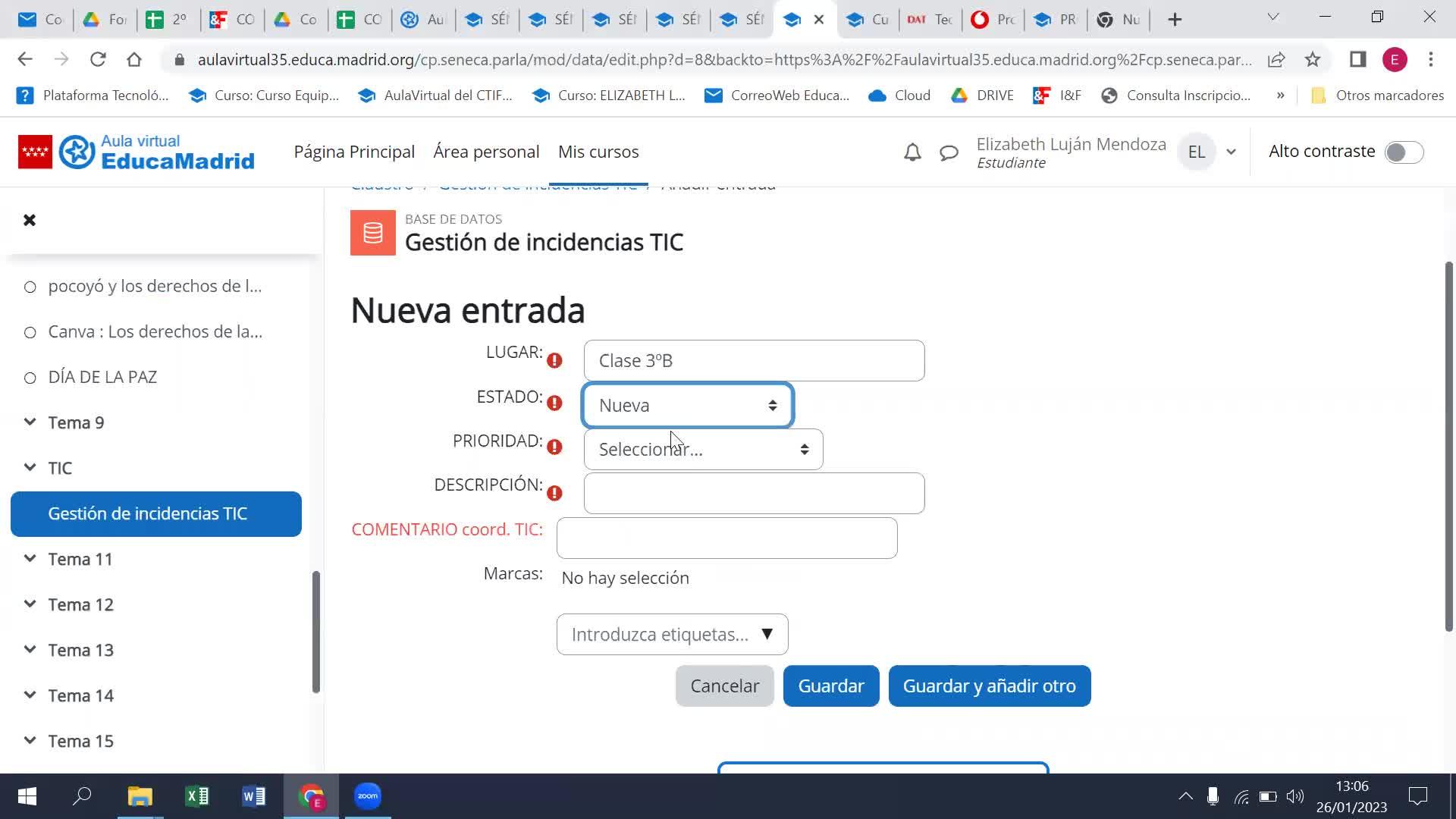Open Zoom from the taskbar

click(368, 796)
